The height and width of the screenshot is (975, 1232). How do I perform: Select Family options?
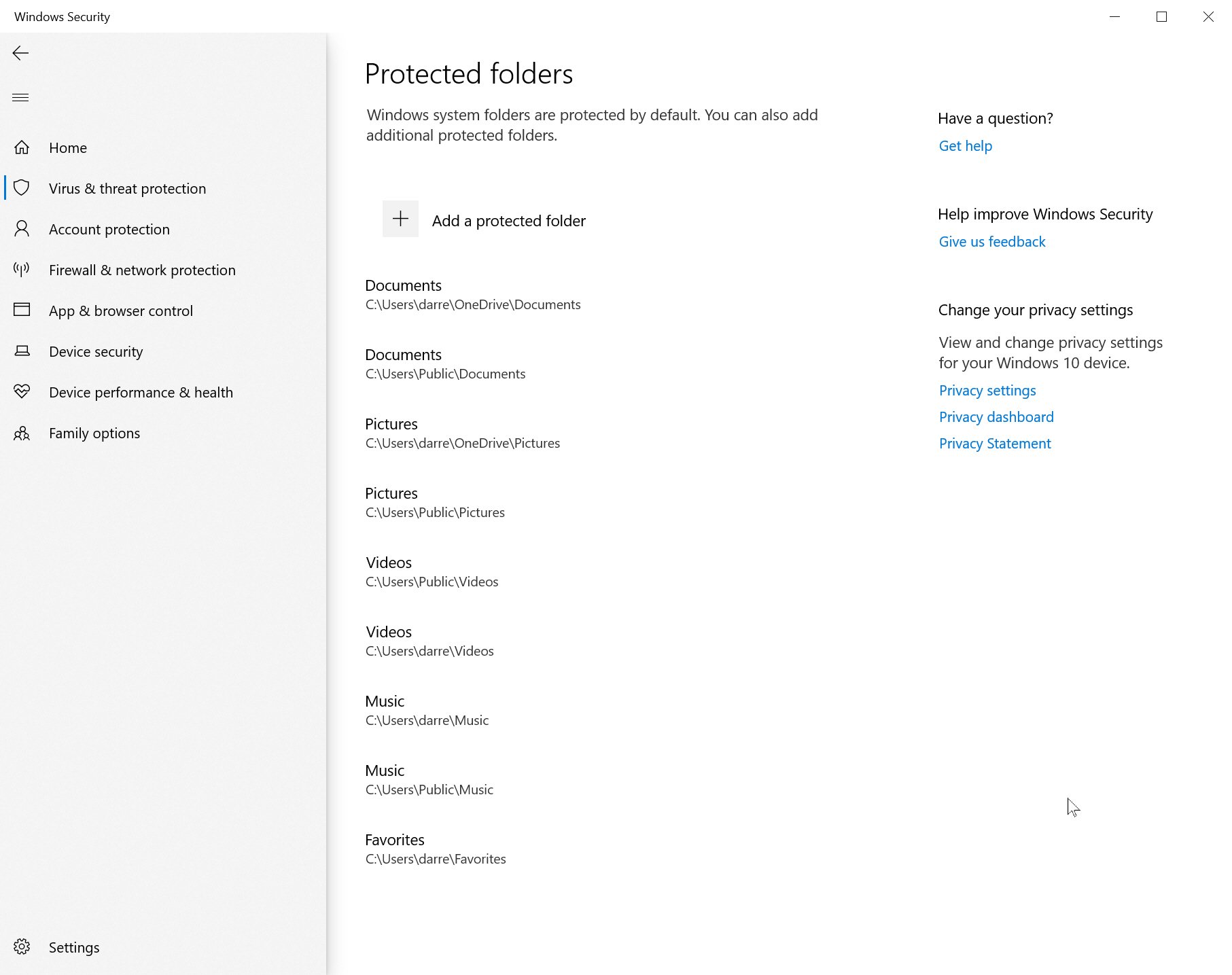[x=94, y=433]
